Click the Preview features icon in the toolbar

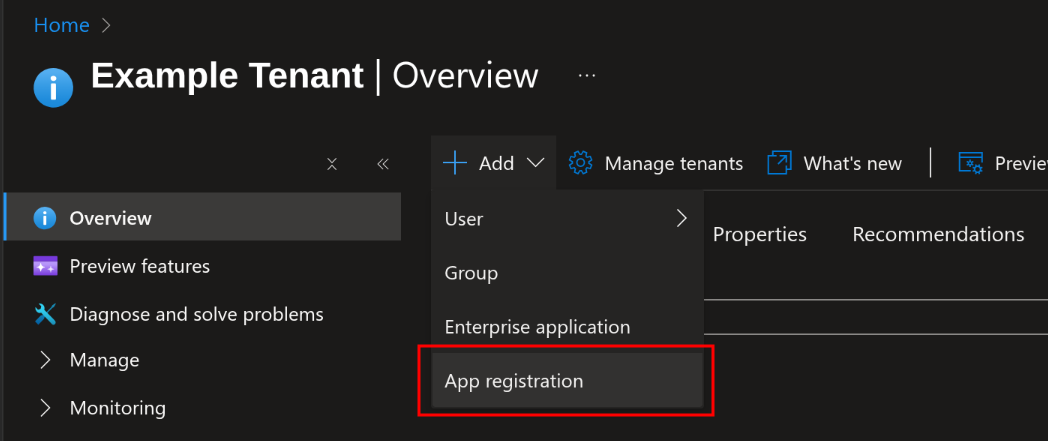[x=970, y=163]
